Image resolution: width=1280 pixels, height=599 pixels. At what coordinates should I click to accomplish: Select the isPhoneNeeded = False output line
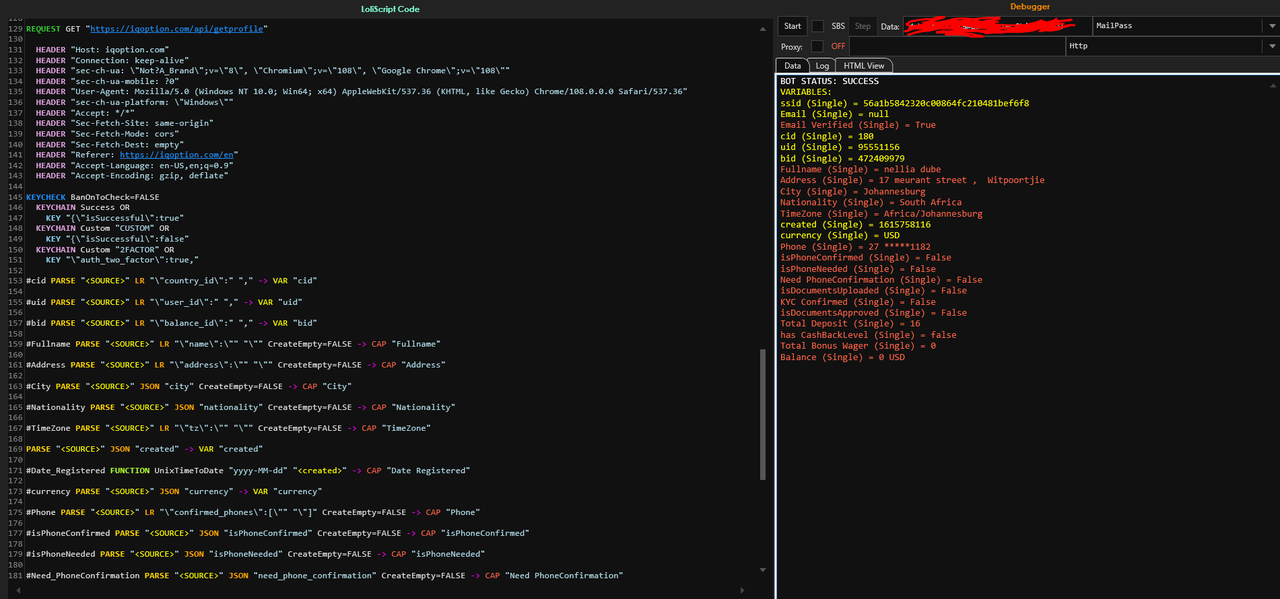(x=858, y=268)
